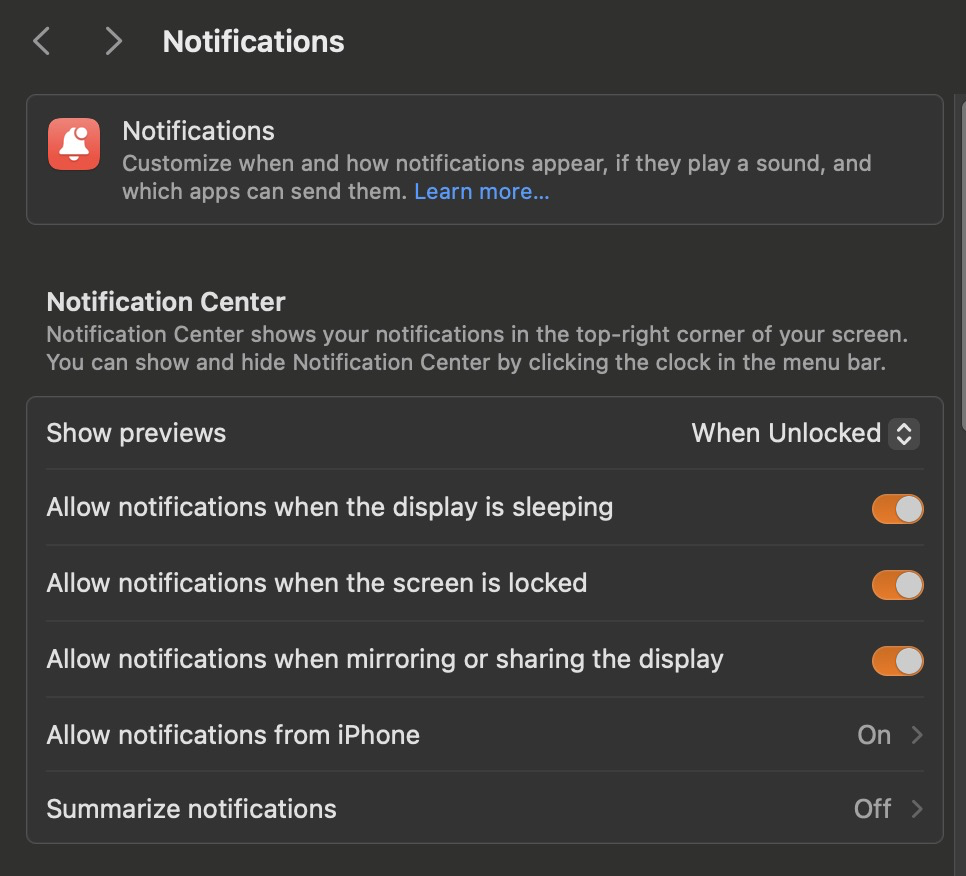Disable notifications when the screen is locked

point(897,585)
